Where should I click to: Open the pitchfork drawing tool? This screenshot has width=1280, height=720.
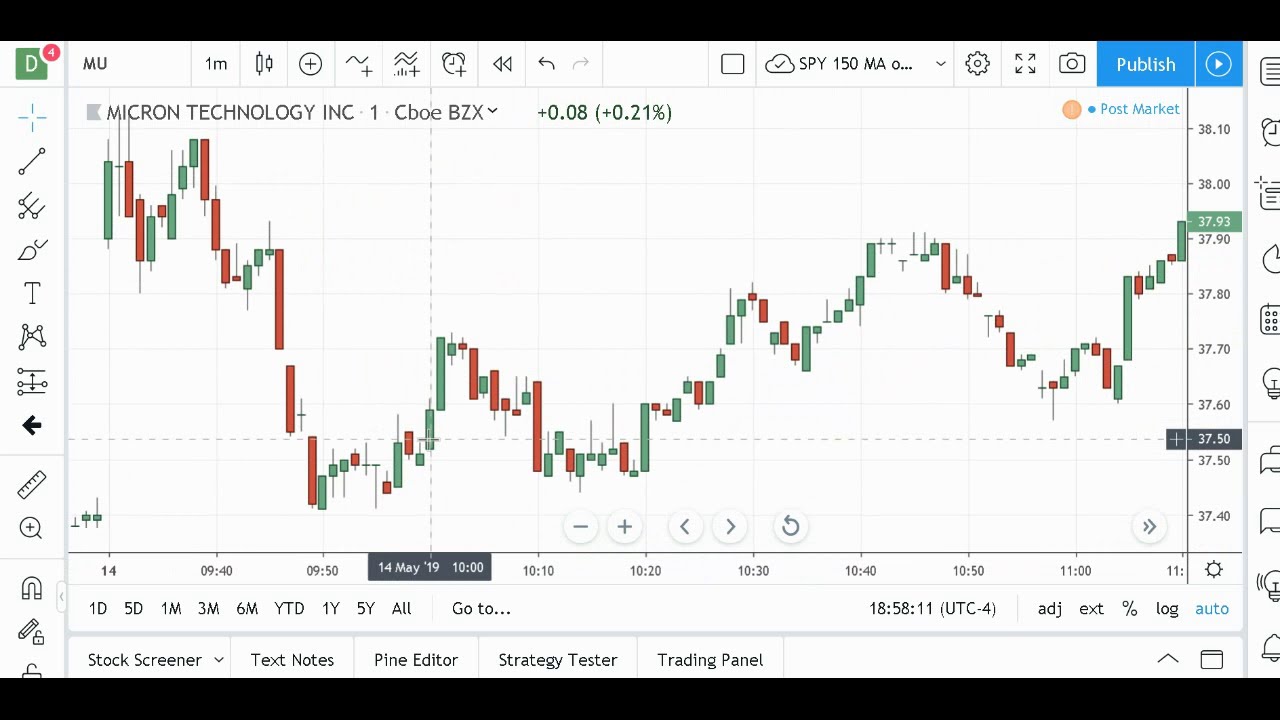pos(32,206)
